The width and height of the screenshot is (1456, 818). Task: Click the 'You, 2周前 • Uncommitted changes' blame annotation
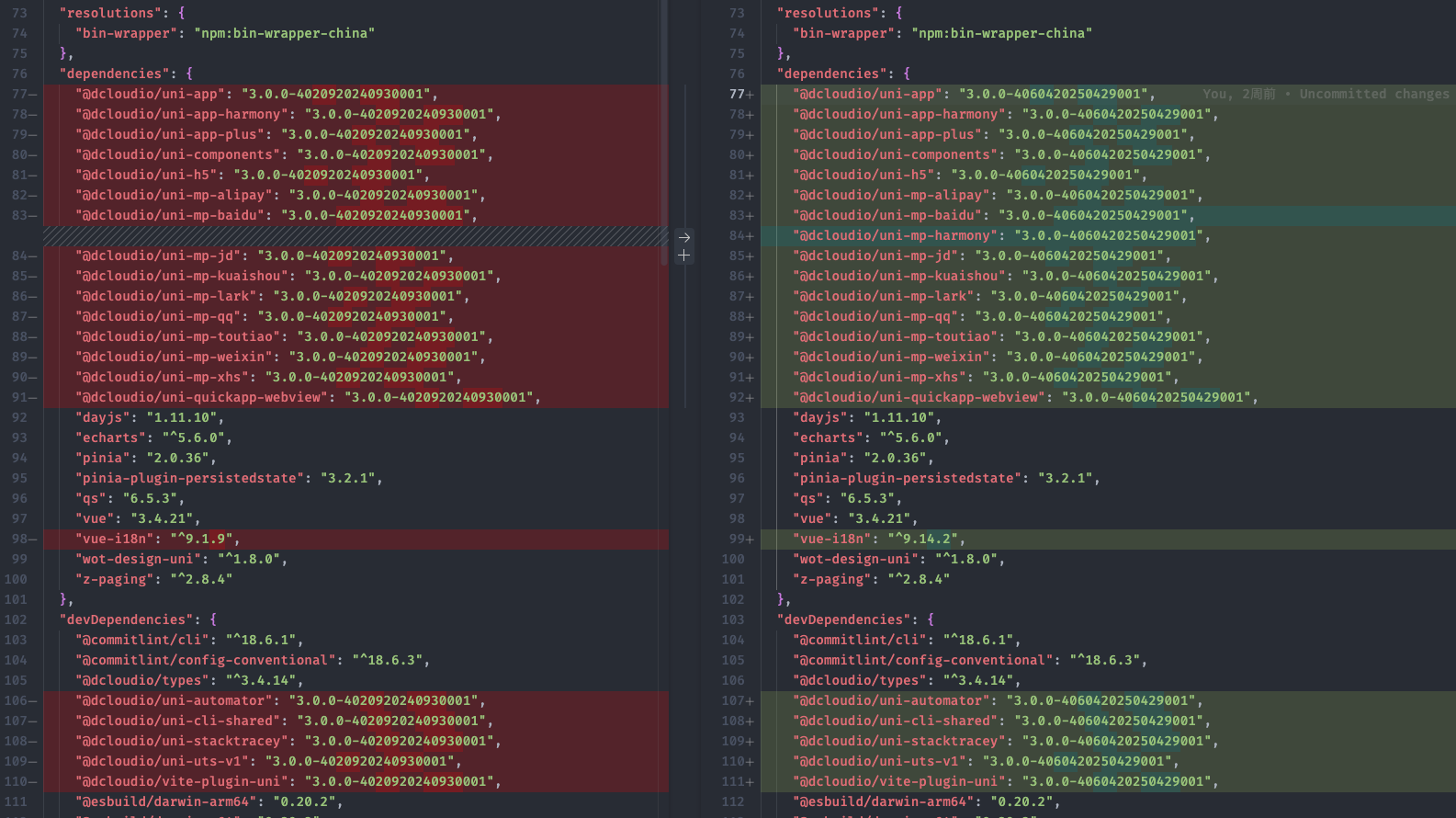pos(1326,94)
